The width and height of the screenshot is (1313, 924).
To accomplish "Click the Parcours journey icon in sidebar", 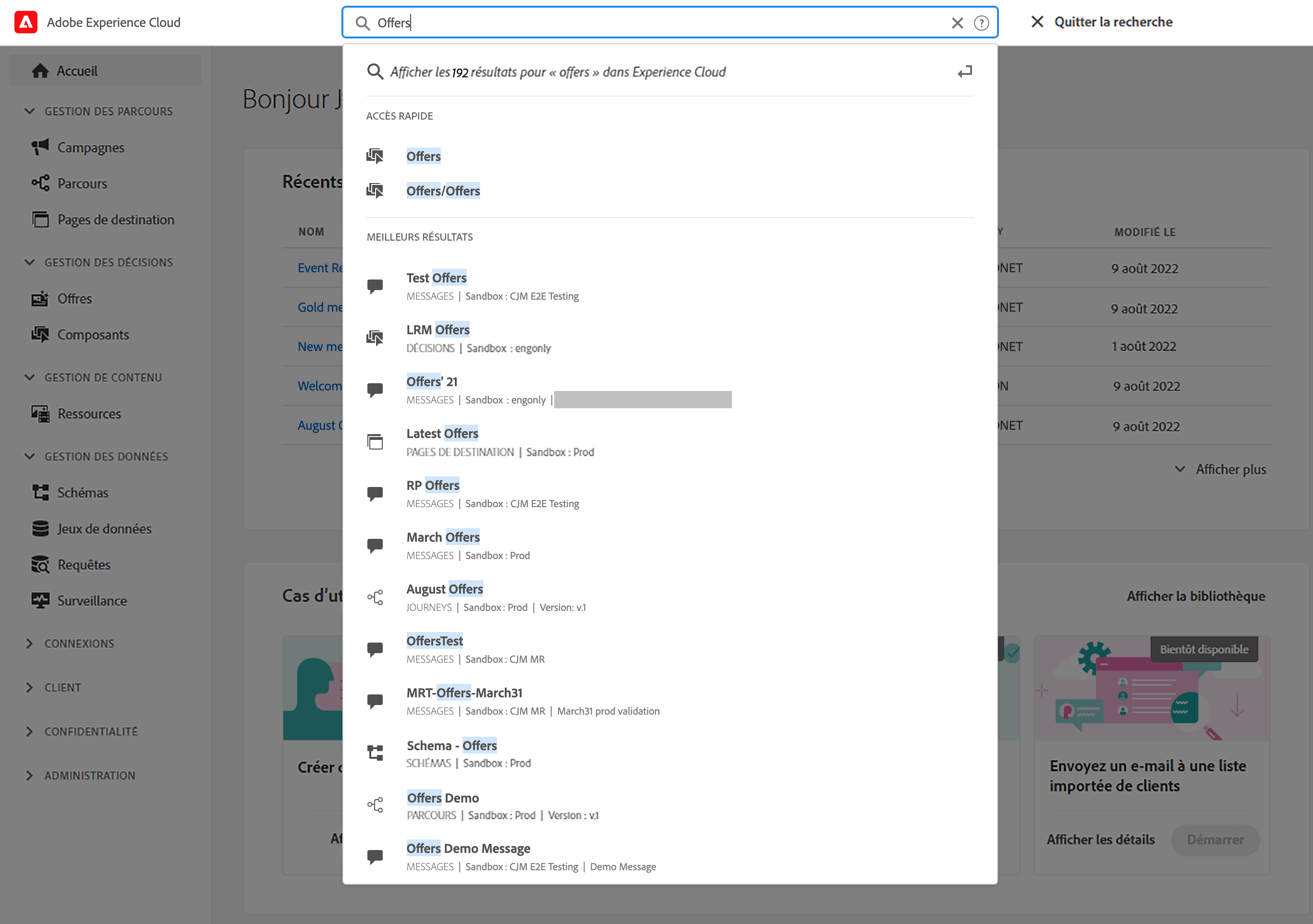I will pos(40,183).
